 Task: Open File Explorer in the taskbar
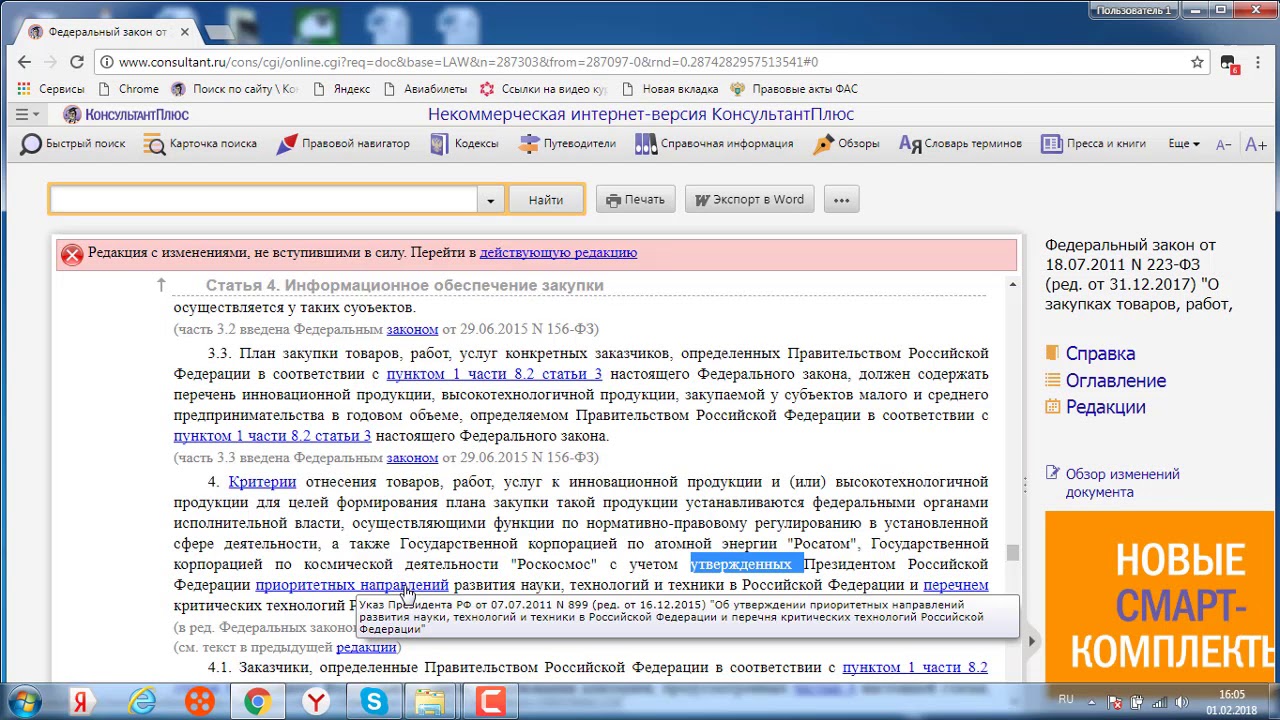(x=432, y=702)
